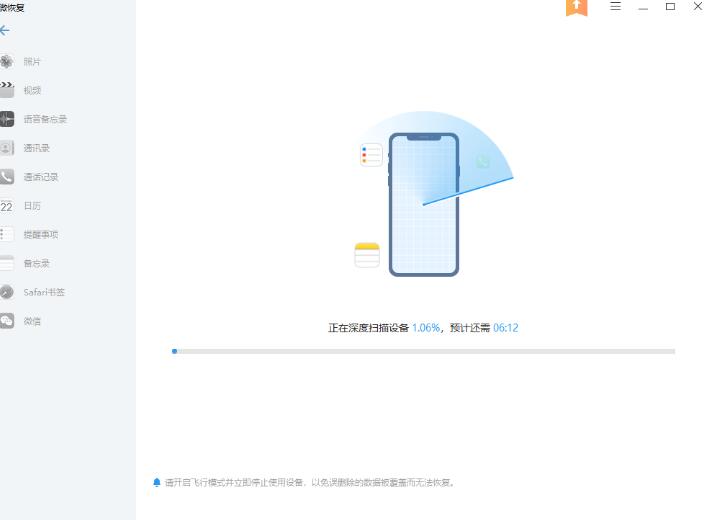This screenshot has height=520, width=705.
Task: Choose the 语音备忘录 voice memos icon
Action: pos(7,119)
